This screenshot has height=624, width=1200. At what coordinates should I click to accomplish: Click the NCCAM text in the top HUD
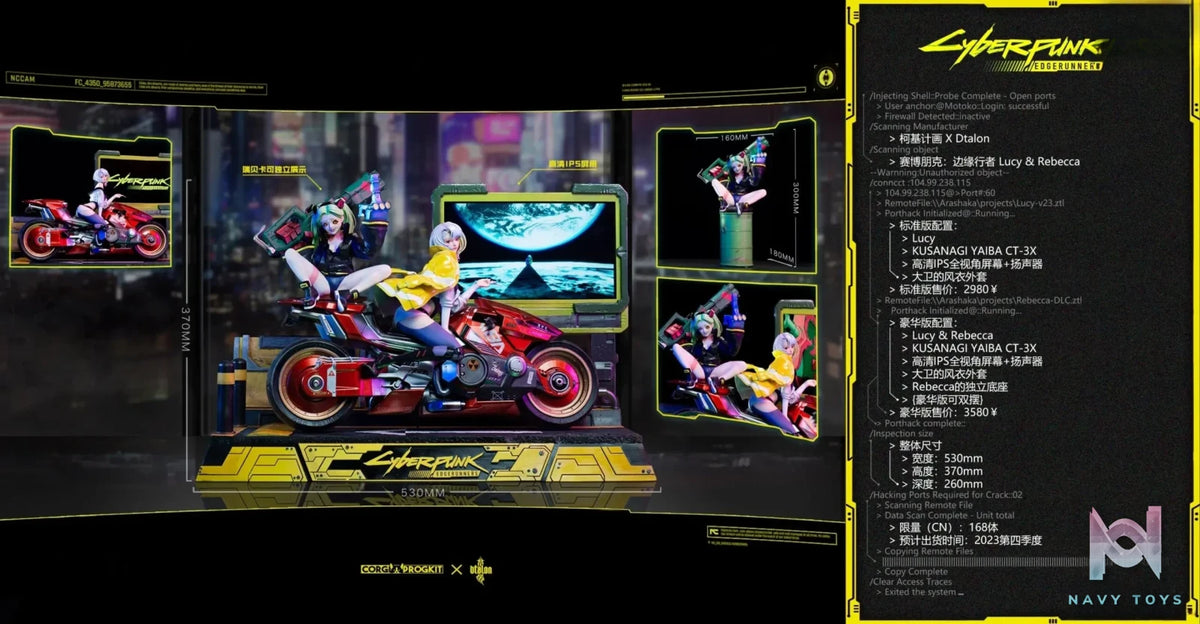coord(21,77)
